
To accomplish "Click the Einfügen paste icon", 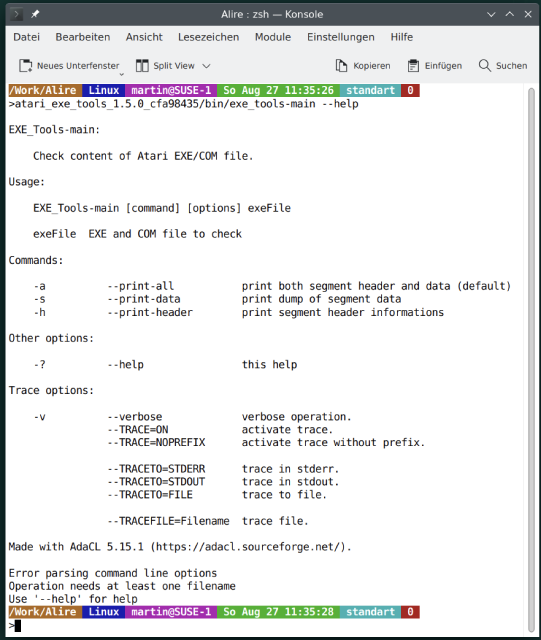I will [x=413, y=66].
